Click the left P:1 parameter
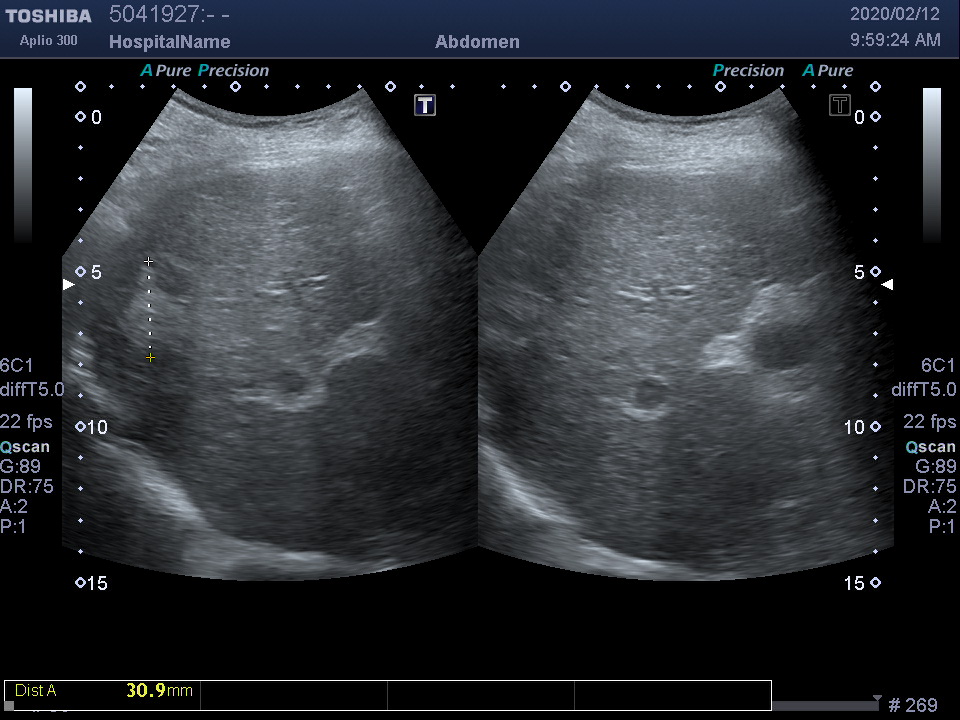960x720 pixels. pos(13,527)
